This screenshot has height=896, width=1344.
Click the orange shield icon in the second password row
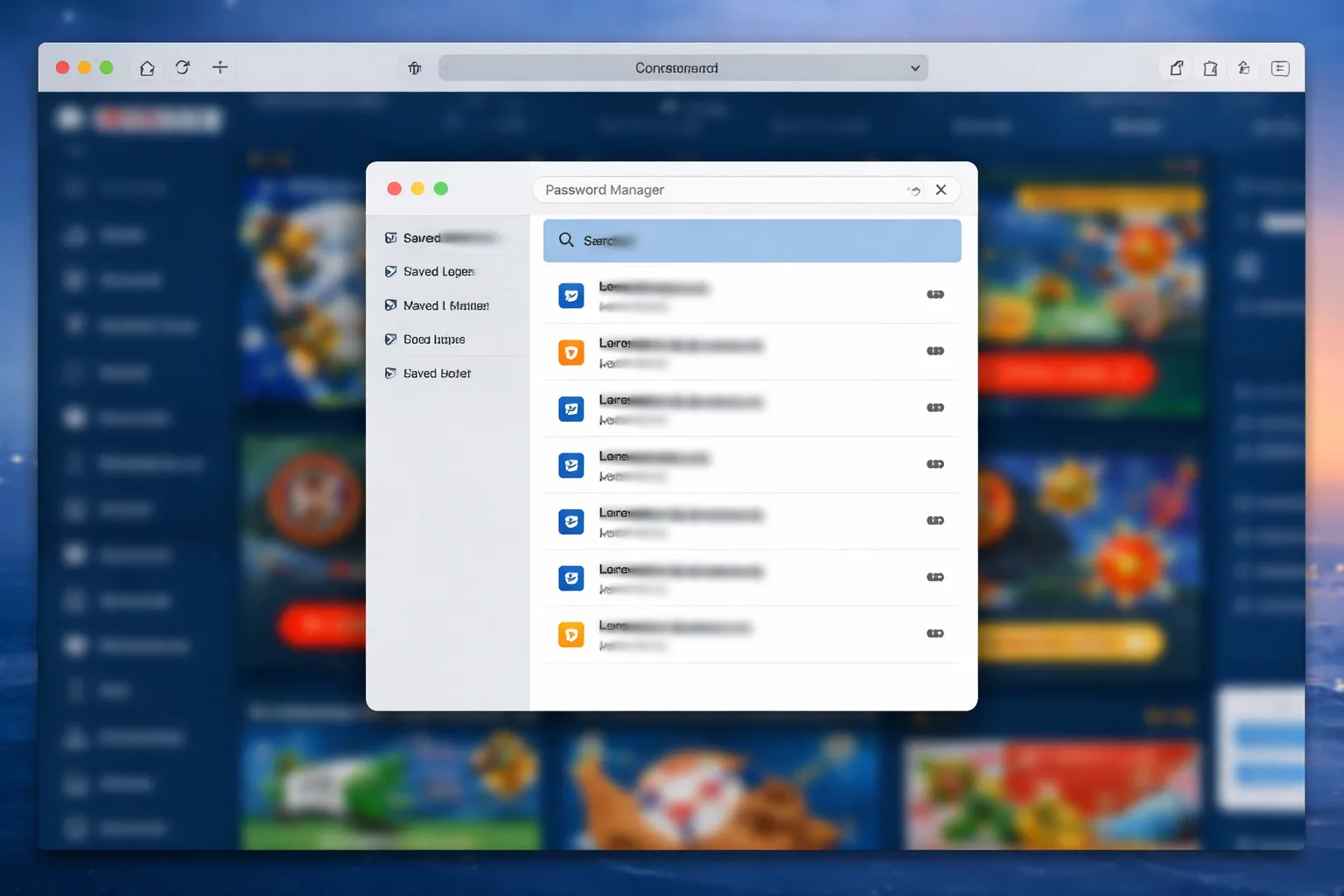click(x=571, y=353)
